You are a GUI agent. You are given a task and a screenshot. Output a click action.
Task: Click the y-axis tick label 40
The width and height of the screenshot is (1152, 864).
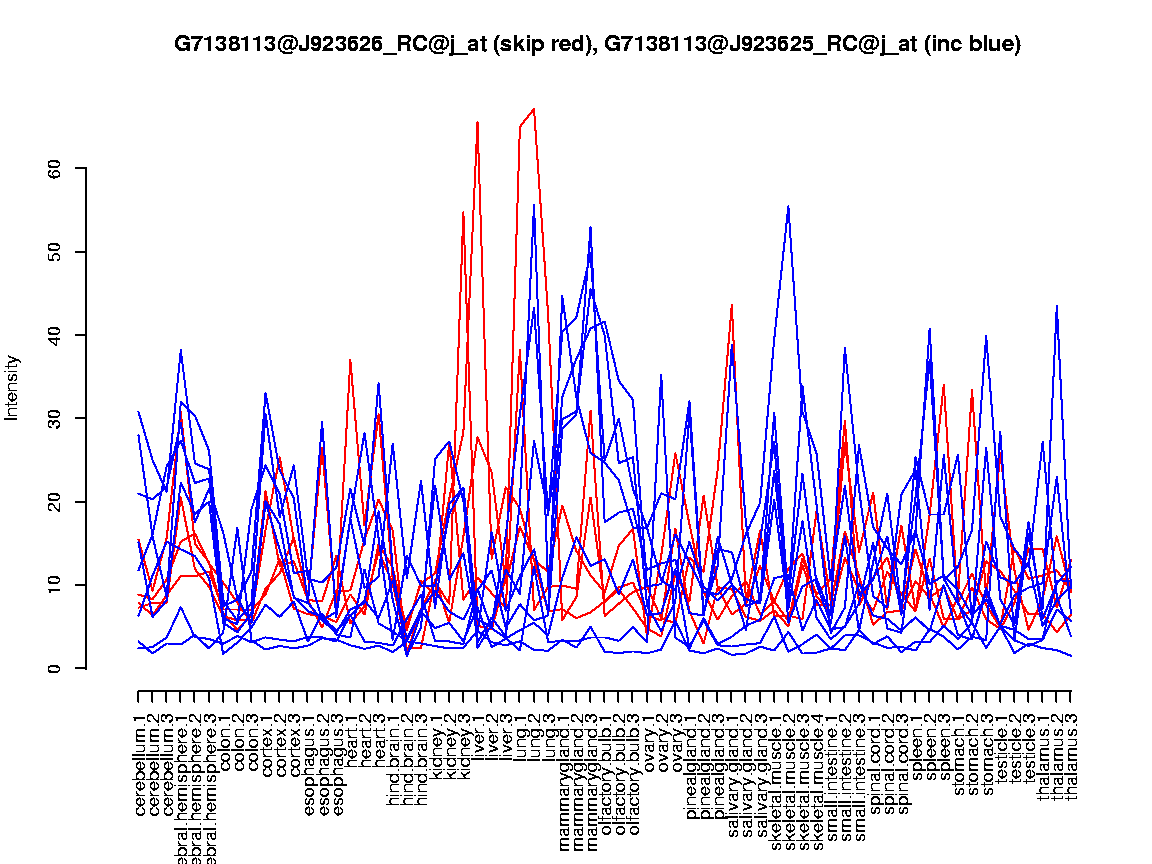(54, 334)
